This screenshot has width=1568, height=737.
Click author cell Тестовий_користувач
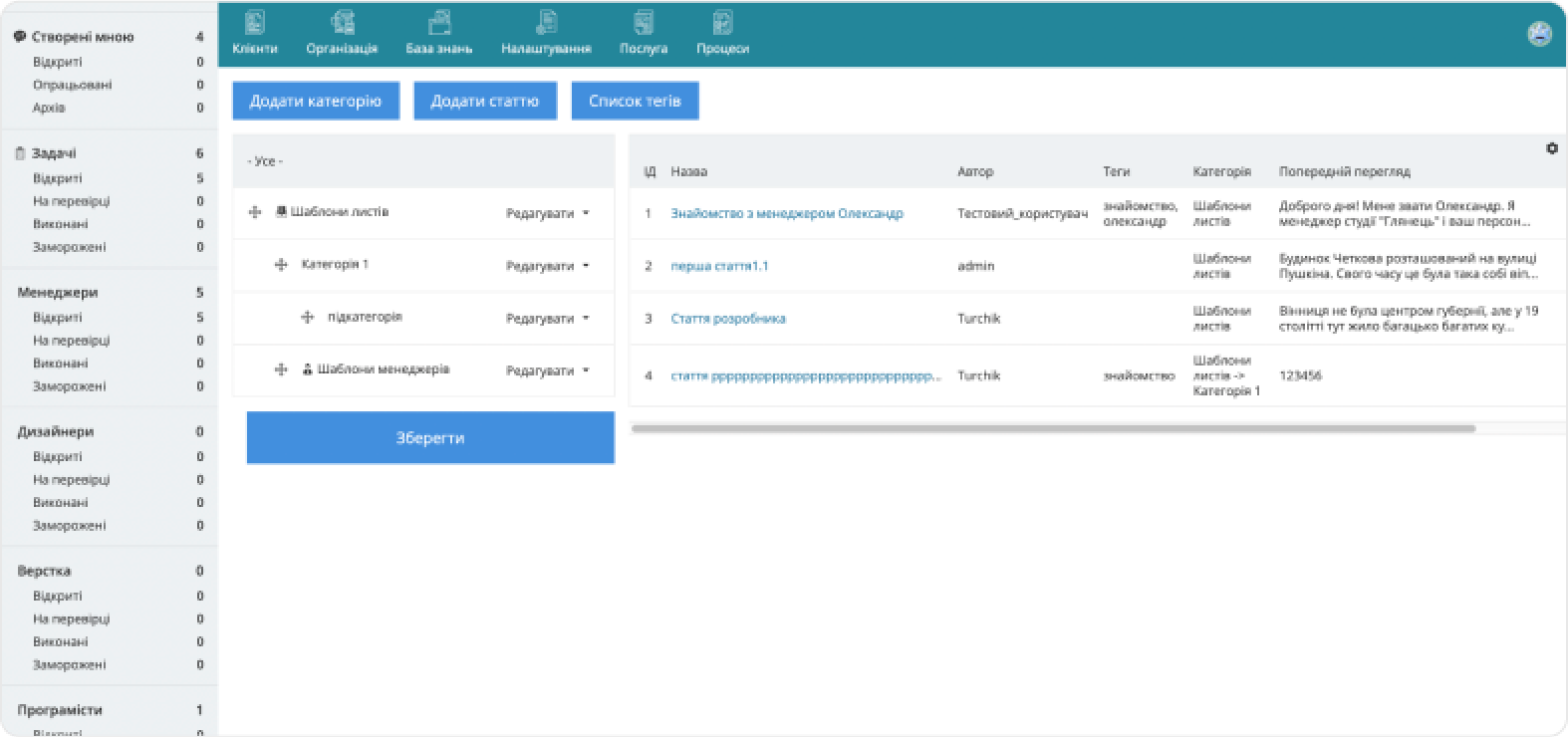point(1023,213)
